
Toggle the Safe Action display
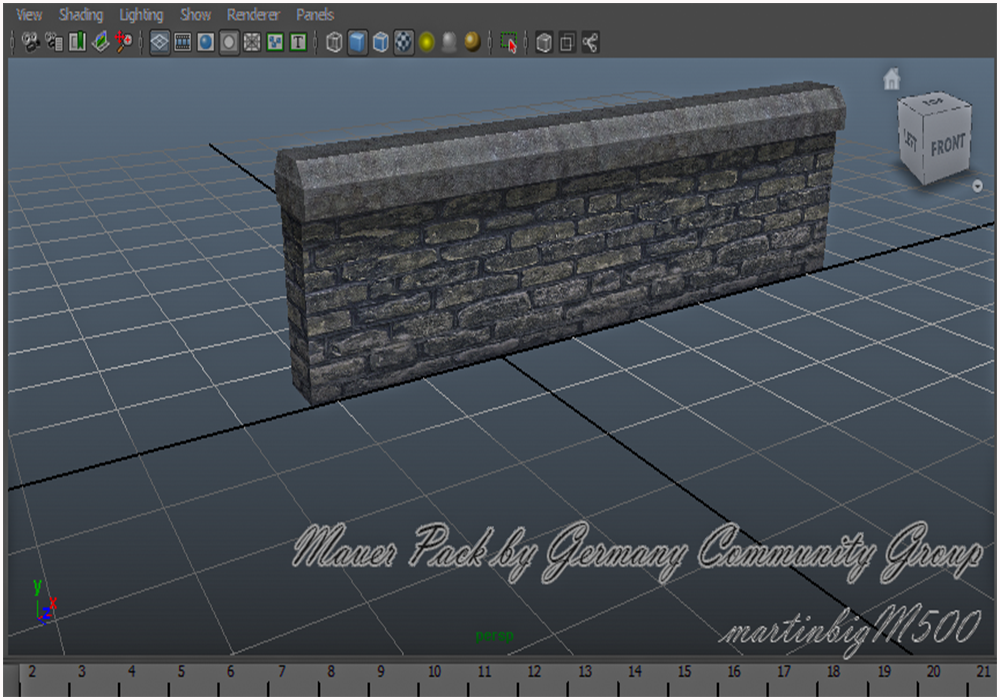[275, 43]
